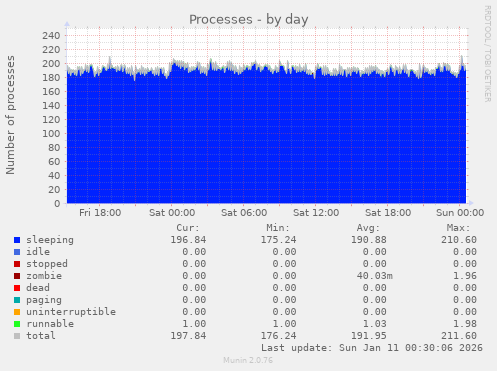Select the 'stopped' legend label
This screenshot has height=371, width=497.
[47, 264]
